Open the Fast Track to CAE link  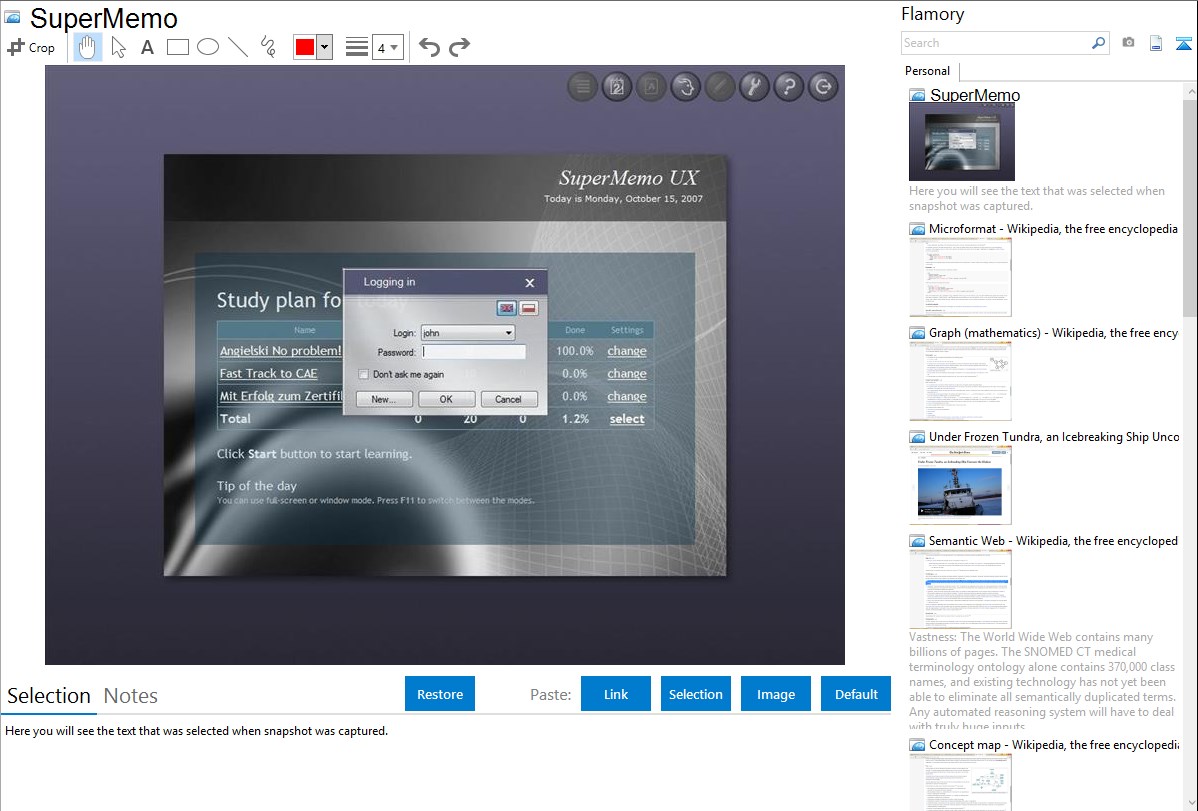pyautogui.click(x=268, y=374)
